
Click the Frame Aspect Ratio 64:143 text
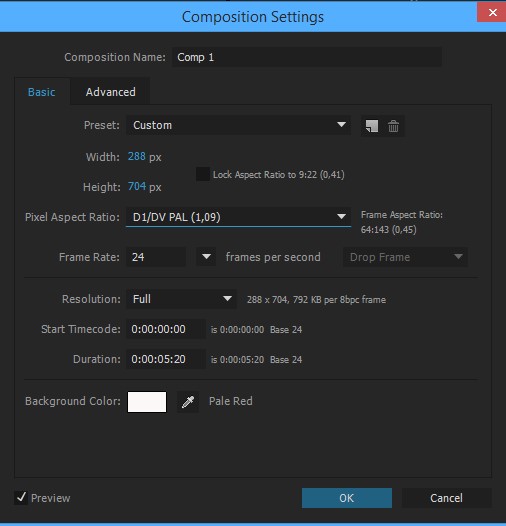[x=389, y=230]
